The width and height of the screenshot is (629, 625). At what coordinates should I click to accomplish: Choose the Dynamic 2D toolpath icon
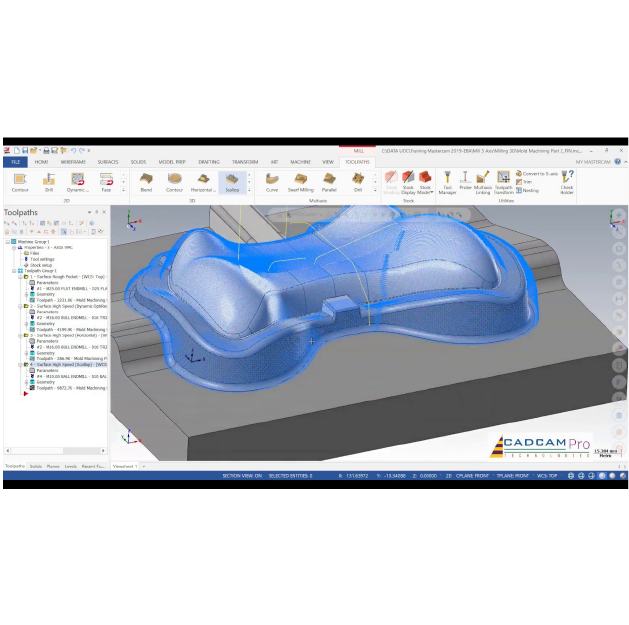pos(77,183)
